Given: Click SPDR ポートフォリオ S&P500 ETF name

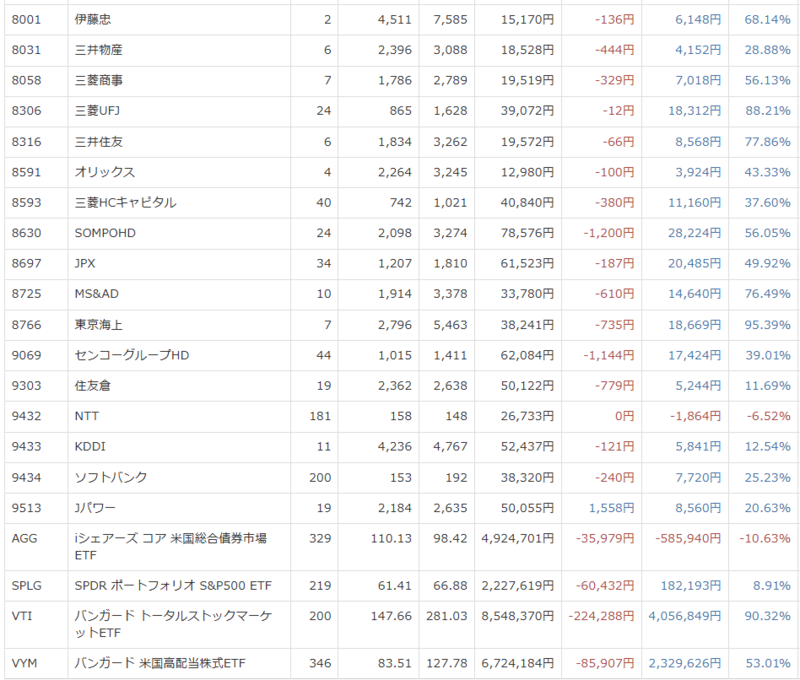Looking at the screenshot, I should pos(173,586).
